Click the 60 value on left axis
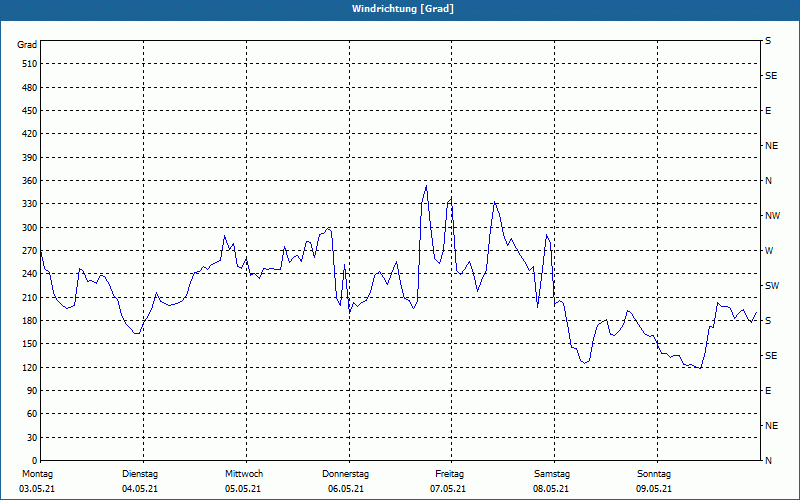This screenshot has width=800, height=500. (x=32, y=414)
